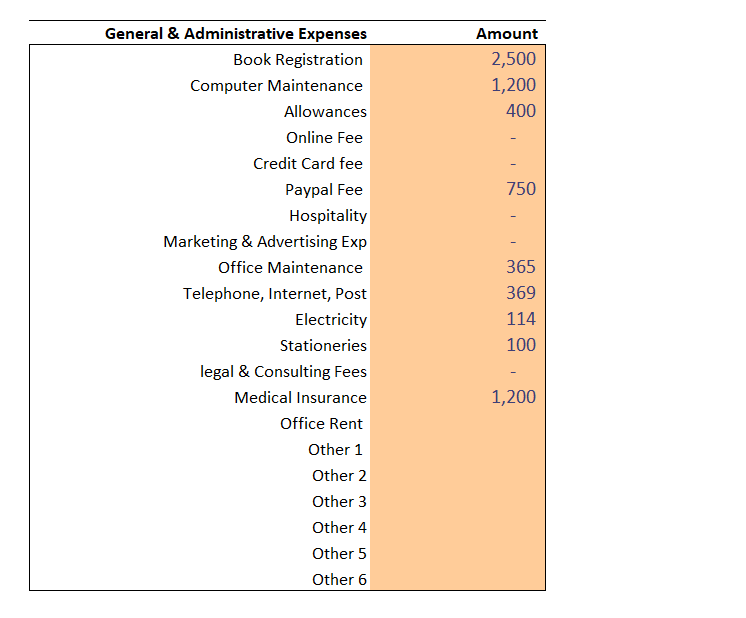Click the empty Online Fee amount cell
The height and width of the screenshot is (618, 746).
(x=458, y=137)
